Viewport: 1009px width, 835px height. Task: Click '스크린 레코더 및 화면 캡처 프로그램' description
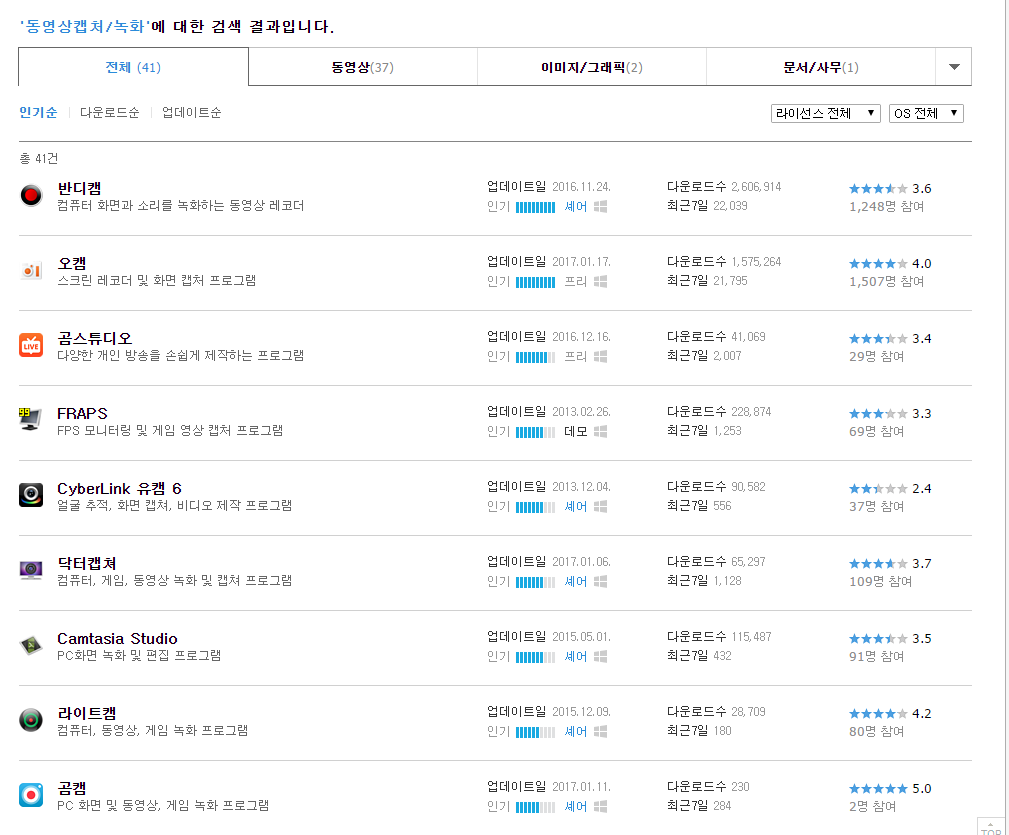click(x=156, y=280)
